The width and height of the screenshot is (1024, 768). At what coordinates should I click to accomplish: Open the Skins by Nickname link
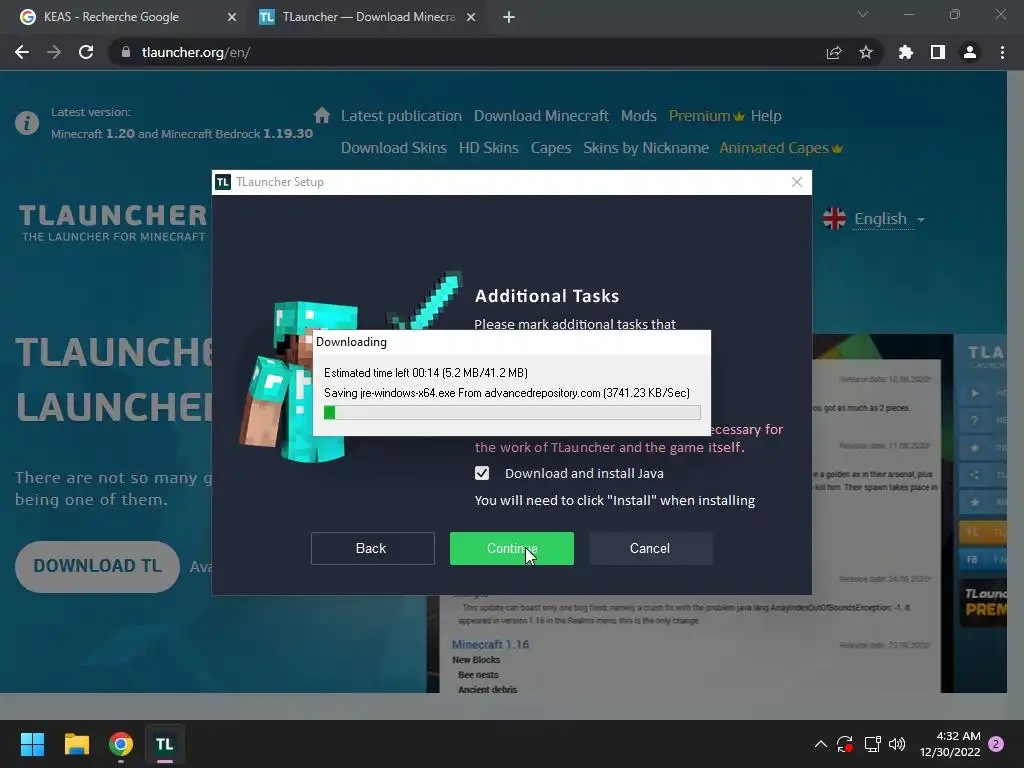point(646,148)
